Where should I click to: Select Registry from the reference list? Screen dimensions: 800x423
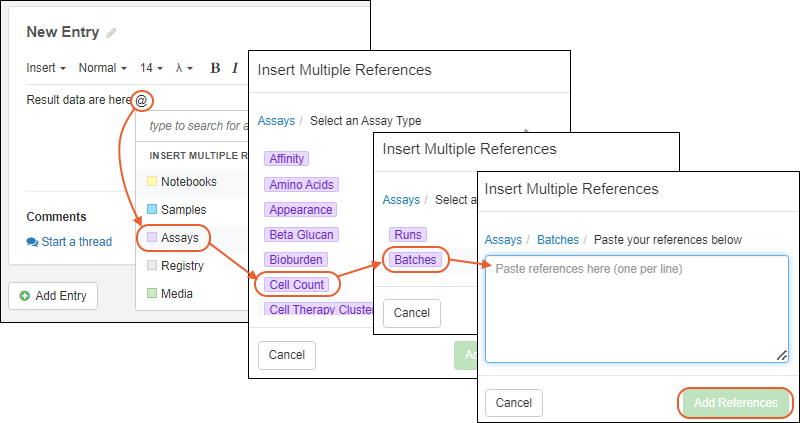click(182, 266)
